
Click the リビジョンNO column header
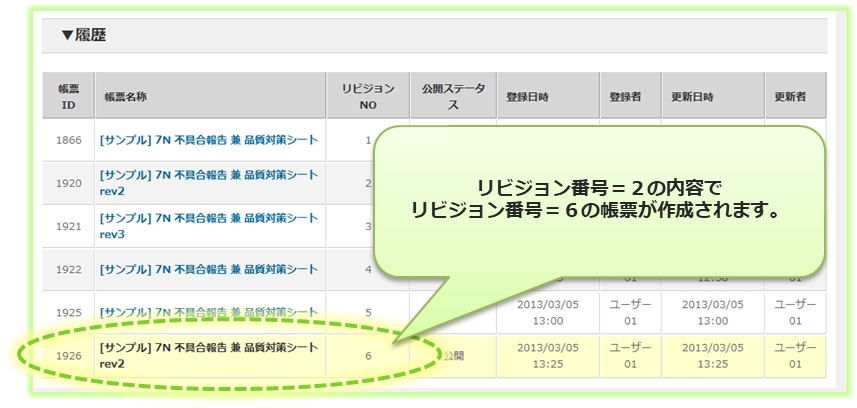click(368, 96)
